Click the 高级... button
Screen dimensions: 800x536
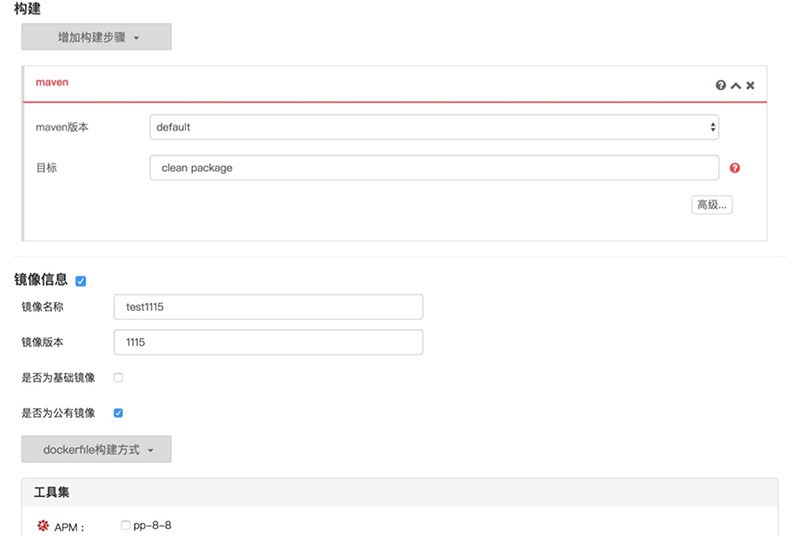[x=712, y=205]
